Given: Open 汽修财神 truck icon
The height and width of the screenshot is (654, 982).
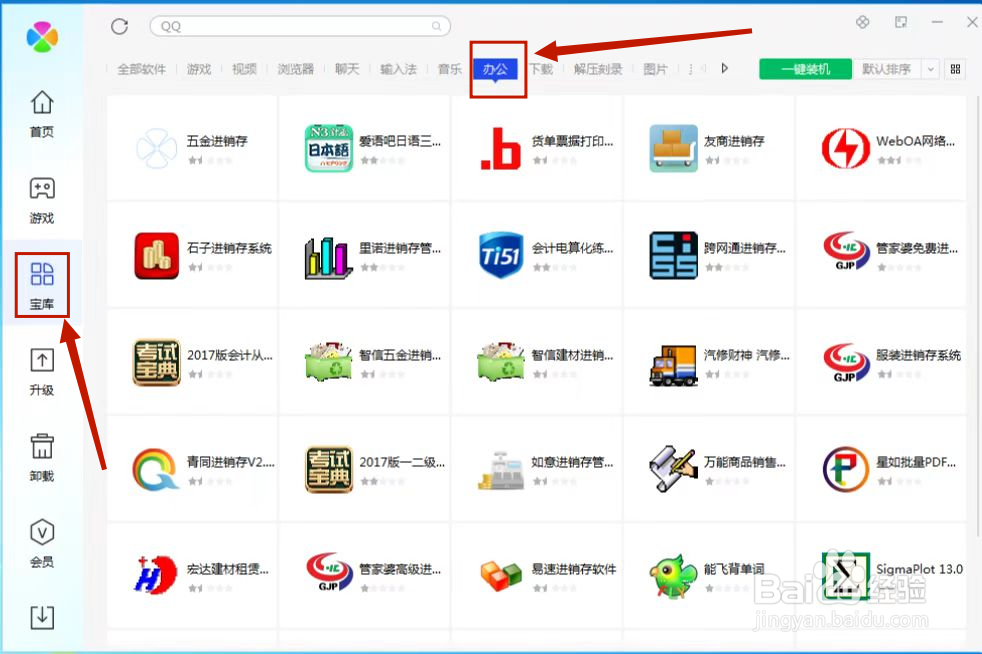Looking at the screenshot, I should point(673,365).
